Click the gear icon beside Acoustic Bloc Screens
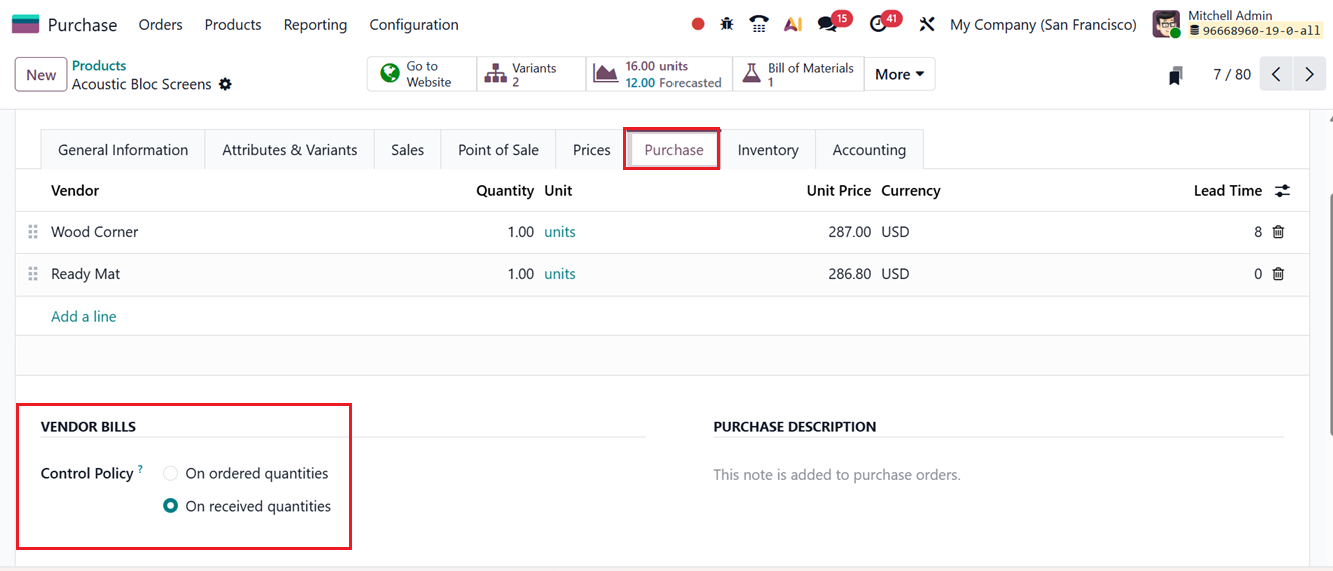 [x=225, y=85]
